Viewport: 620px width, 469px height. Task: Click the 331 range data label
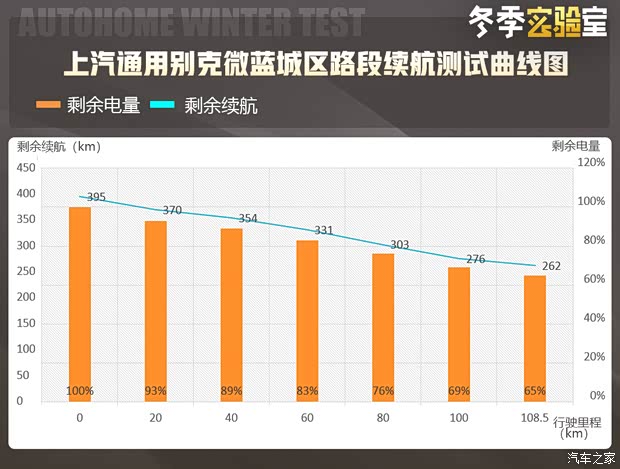[x=324, y=230]
